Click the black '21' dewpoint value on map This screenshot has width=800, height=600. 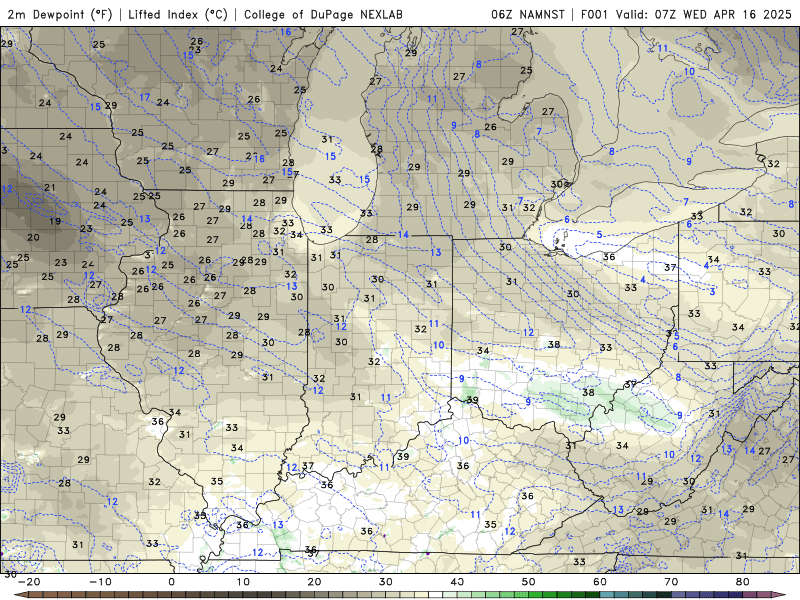point(49,188)
